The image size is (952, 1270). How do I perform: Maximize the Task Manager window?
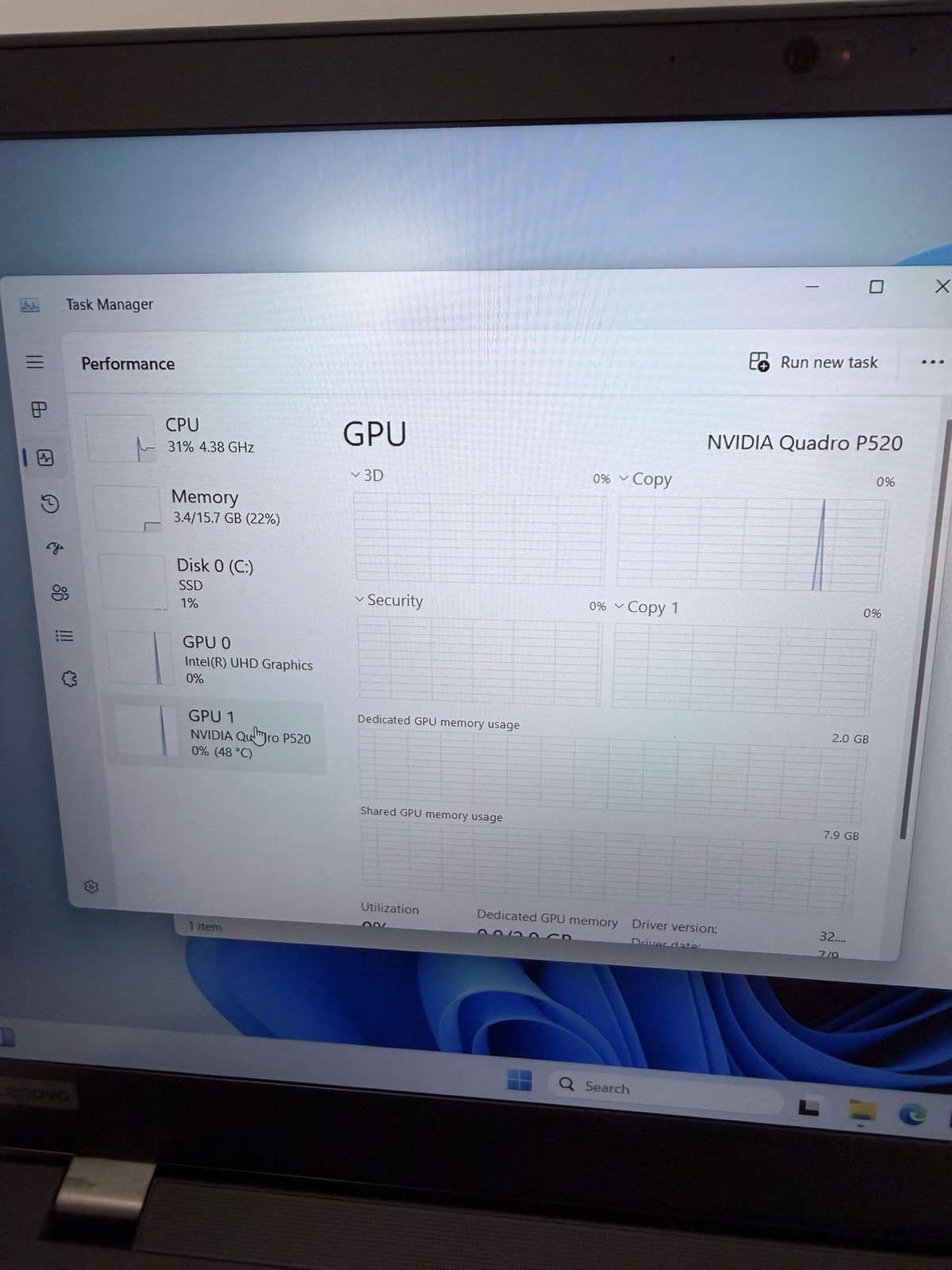[x=876, y=287]
